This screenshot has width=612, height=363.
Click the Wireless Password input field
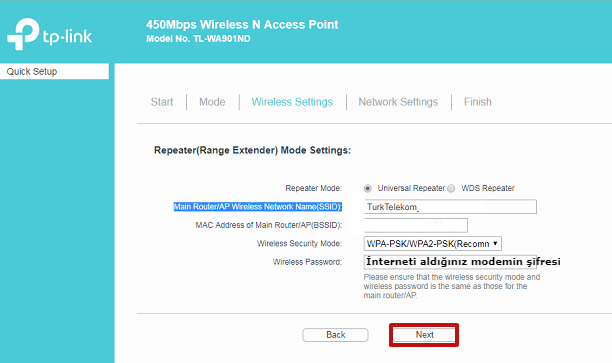click(x=450, y=262)
